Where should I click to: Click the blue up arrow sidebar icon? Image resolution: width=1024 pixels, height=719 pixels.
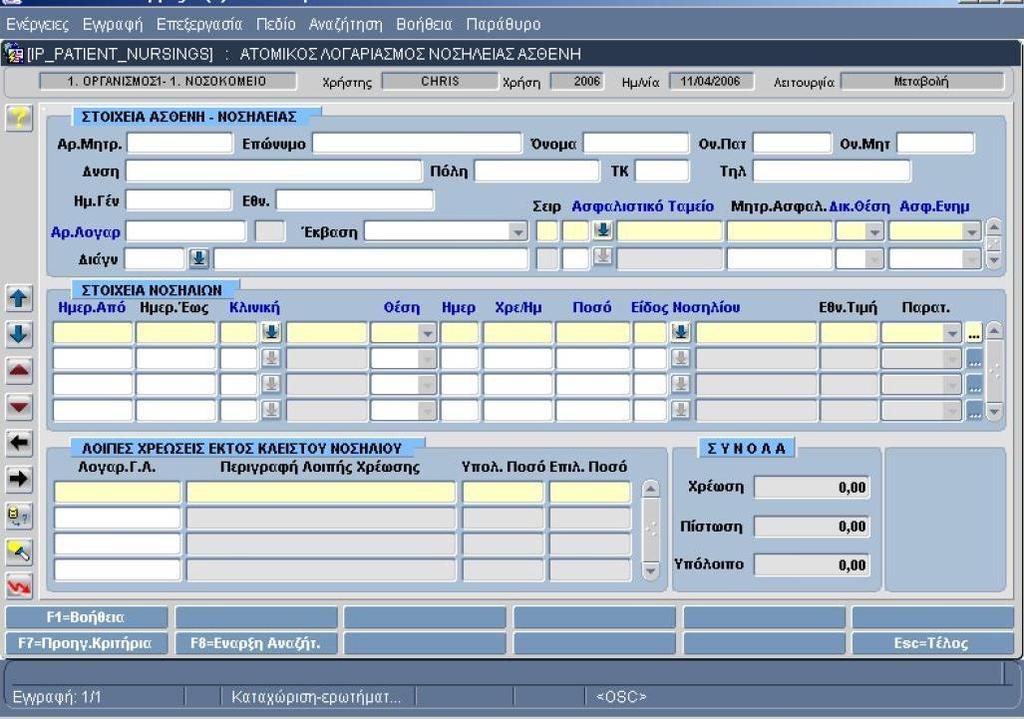coord(19,298)
